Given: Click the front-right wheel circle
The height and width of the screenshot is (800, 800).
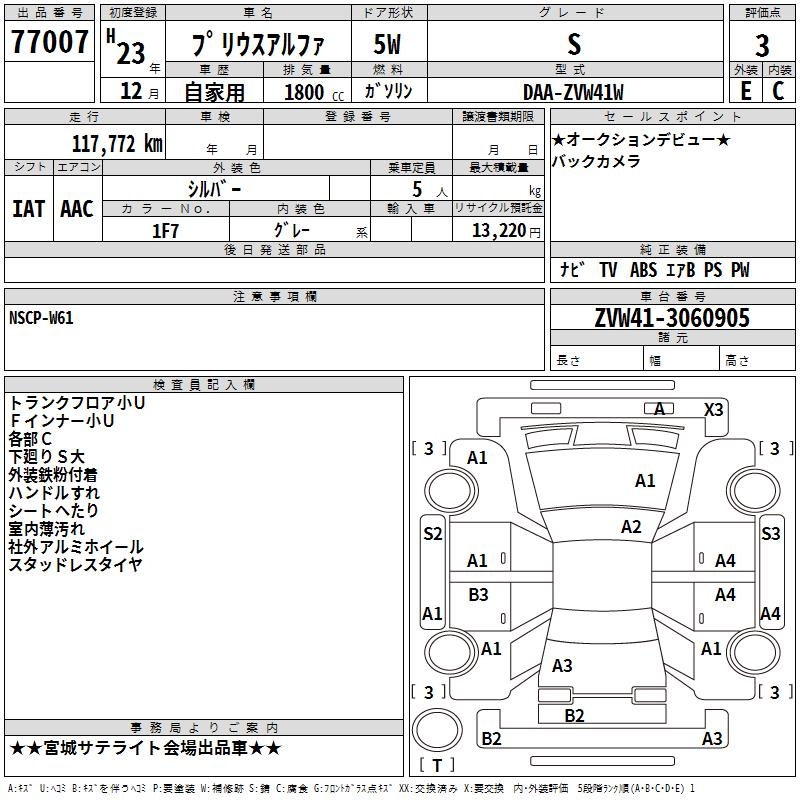Looking at the screenshot, I should (x=753, y=491).
